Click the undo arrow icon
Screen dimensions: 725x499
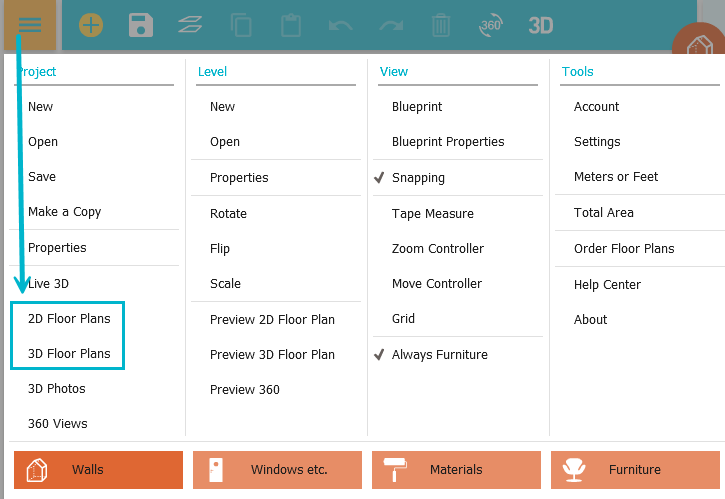click(x=340, y=25)
